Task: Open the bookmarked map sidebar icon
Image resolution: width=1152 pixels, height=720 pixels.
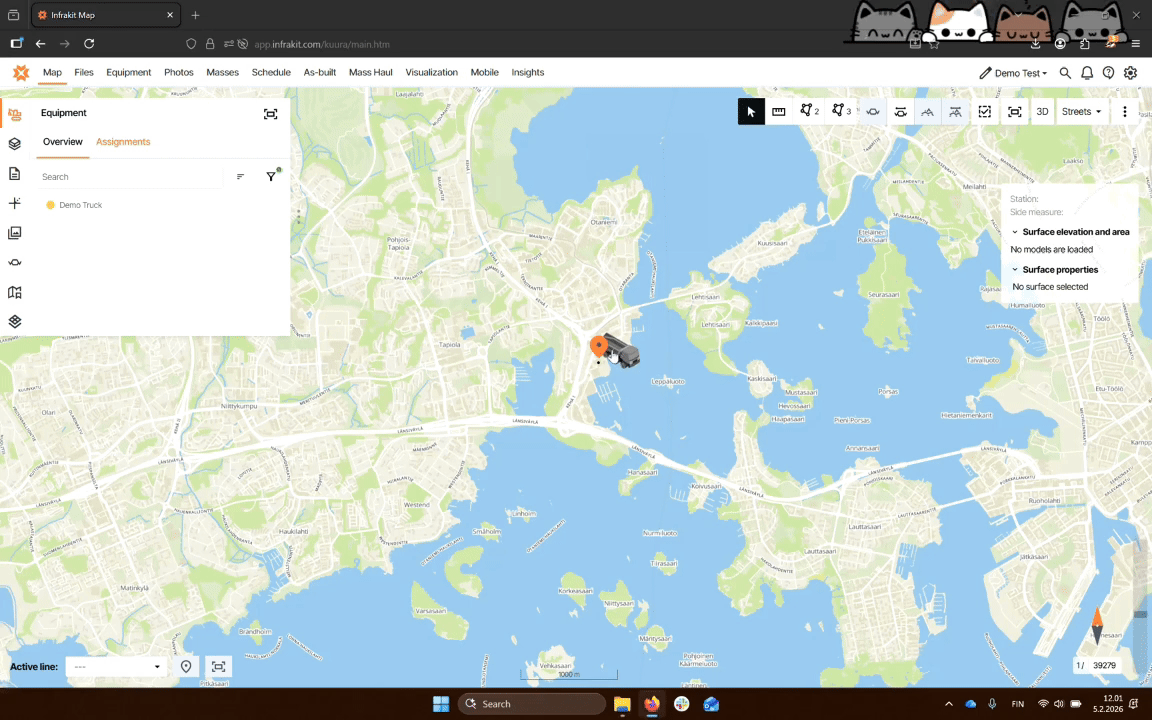Action: 15,292
